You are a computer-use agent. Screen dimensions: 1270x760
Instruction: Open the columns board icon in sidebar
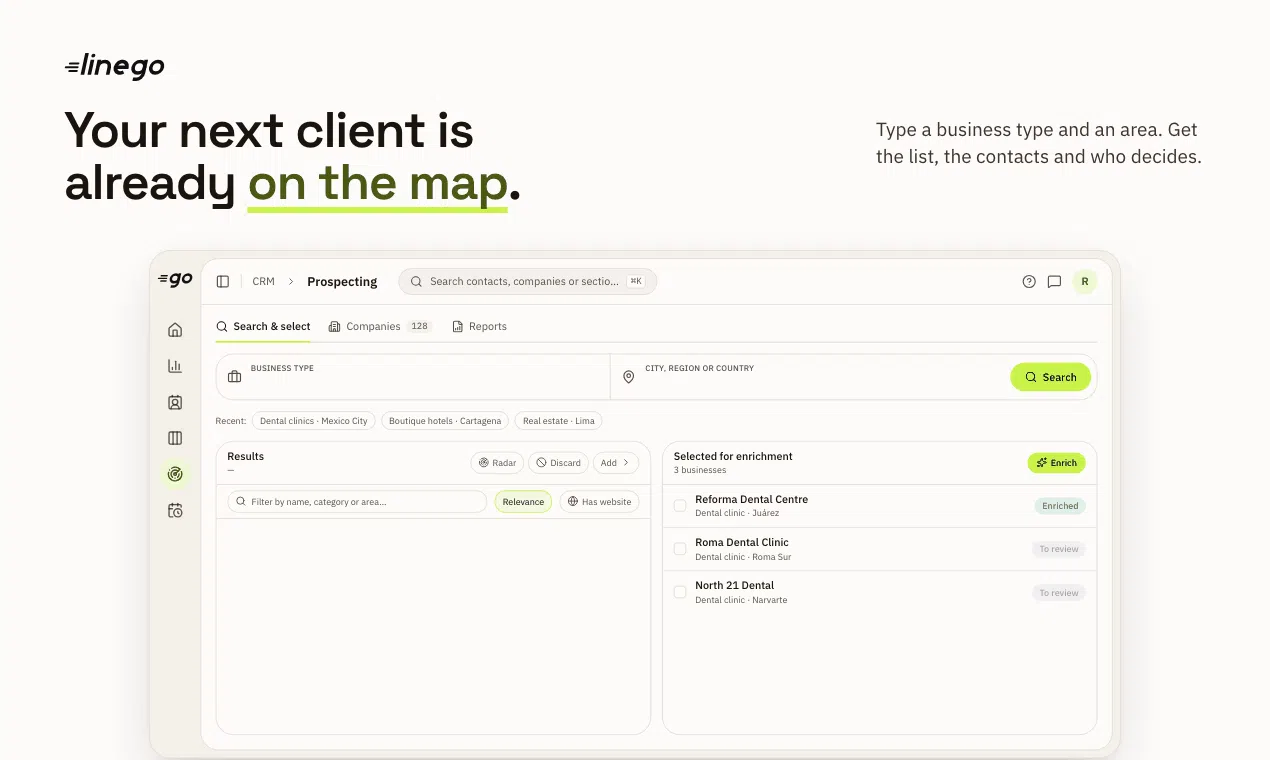coord(175,438)
